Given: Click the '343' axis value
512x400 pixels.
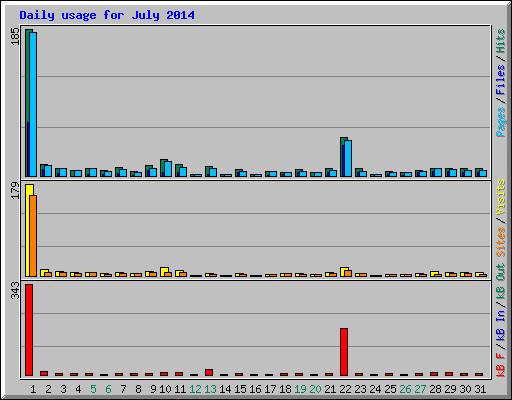Looking at the screenshot, I should pos(15,290).
